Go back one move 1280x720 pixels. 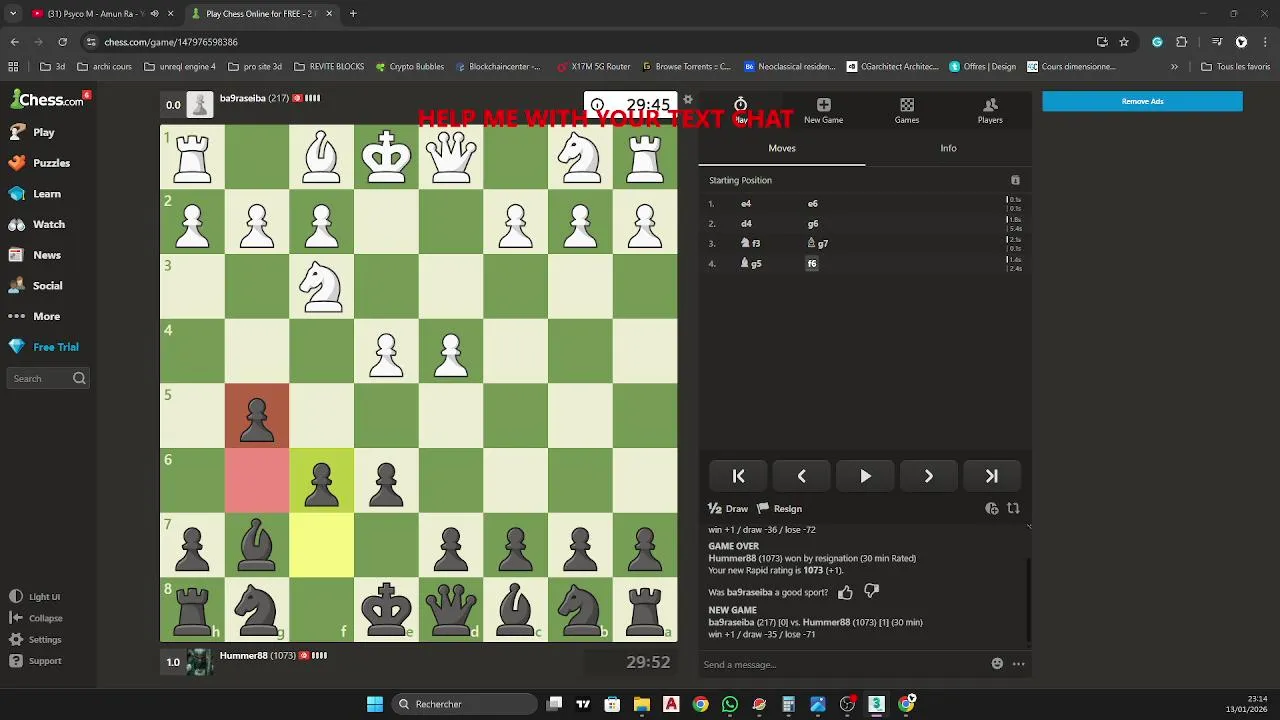coord(802,476)
